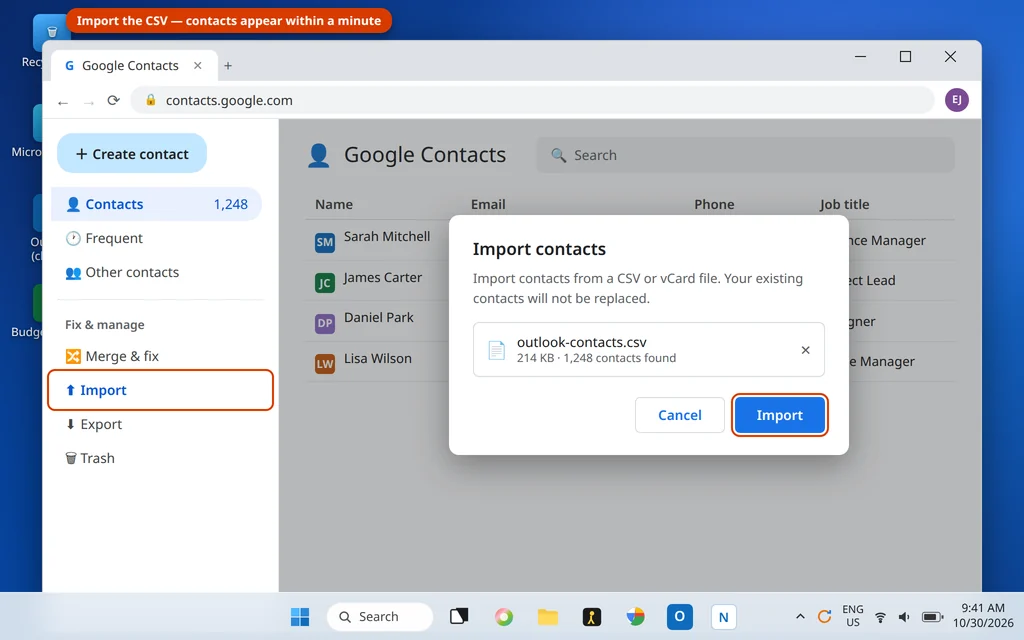Show hidden system tray icons
Image resolution: width=1024 pixels, height=640 pixels.
tap(800, 616)
